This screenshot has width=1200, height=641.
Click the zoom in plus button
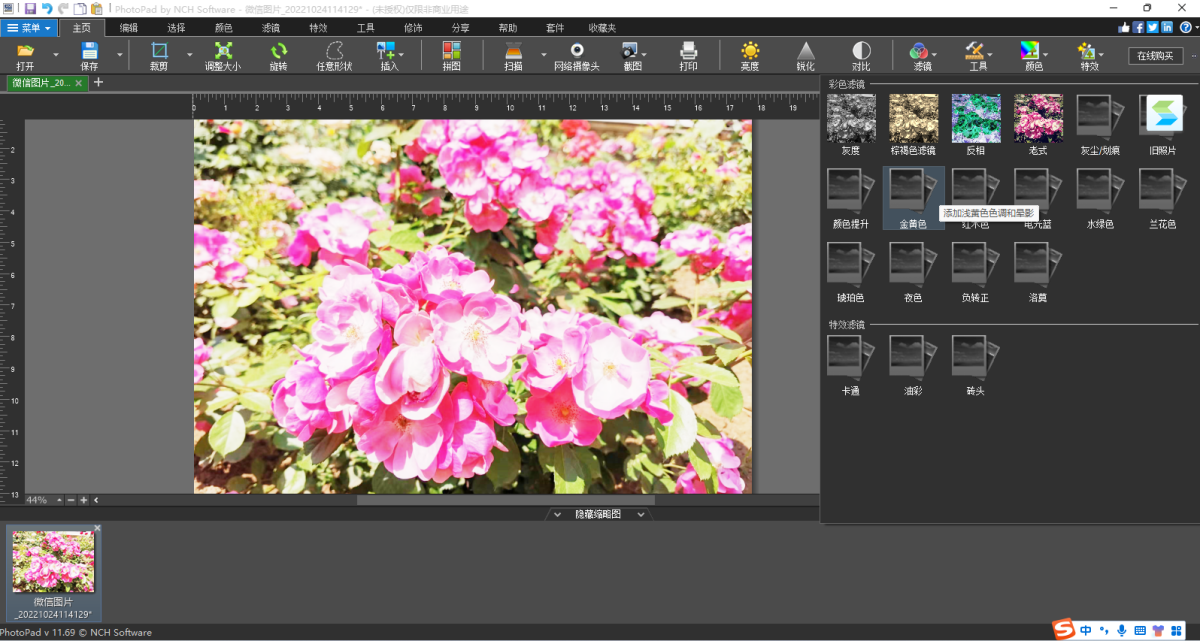pos(84,500)
